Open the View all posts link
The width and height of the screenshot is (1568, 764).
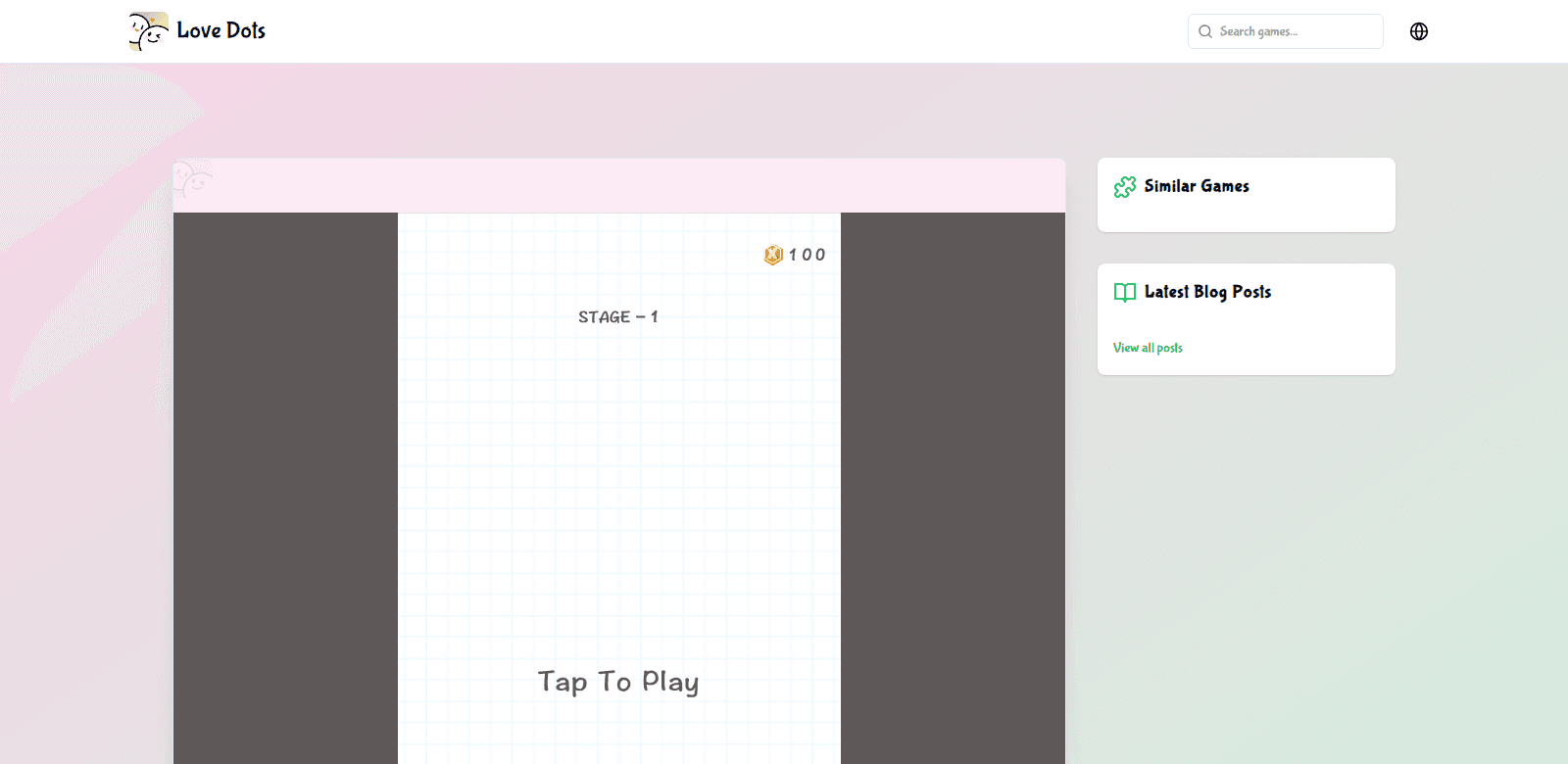click(1148, 348)
